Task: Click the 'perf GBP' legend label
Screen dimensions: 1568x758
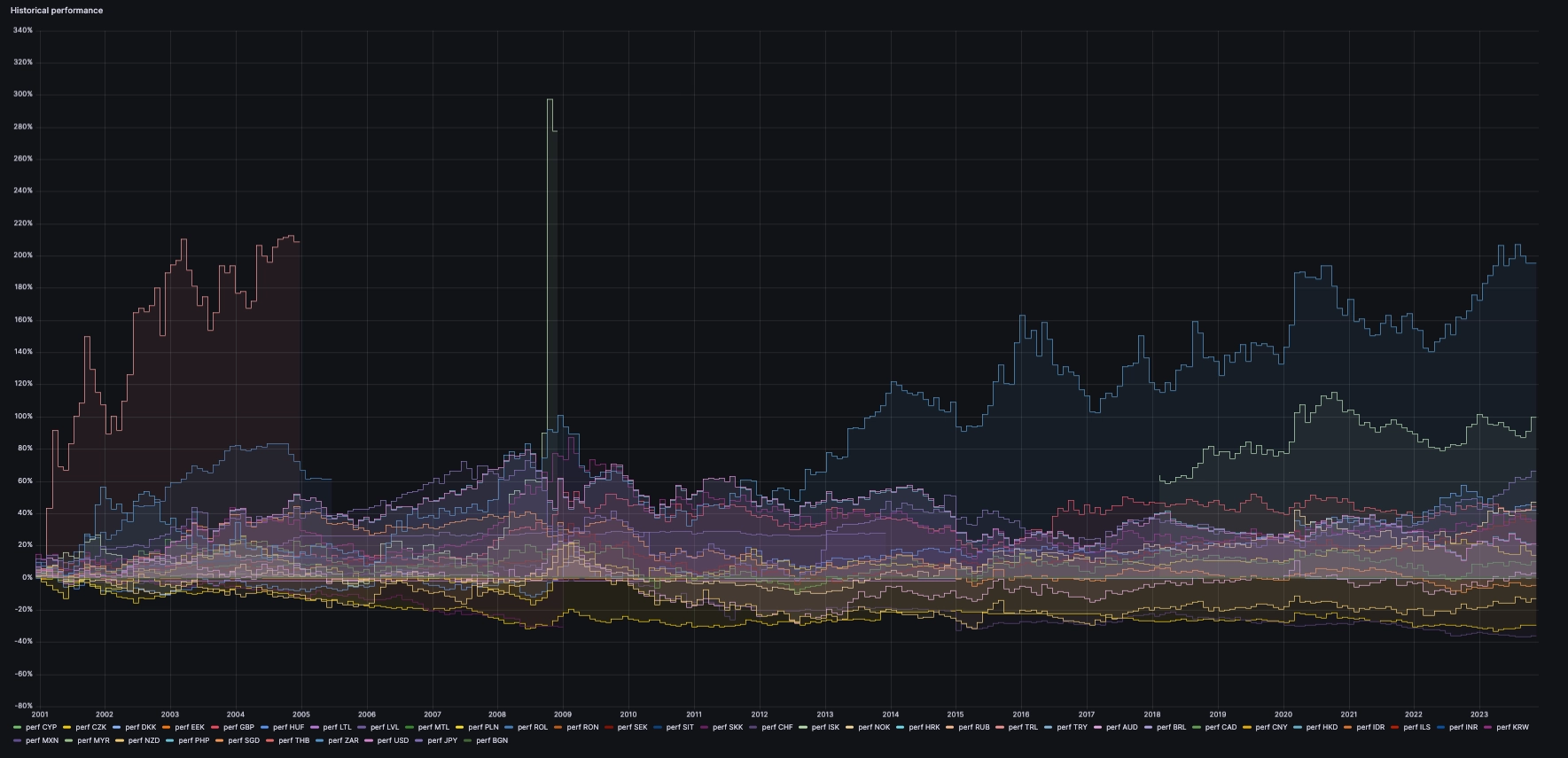Action: pos(238,727)
